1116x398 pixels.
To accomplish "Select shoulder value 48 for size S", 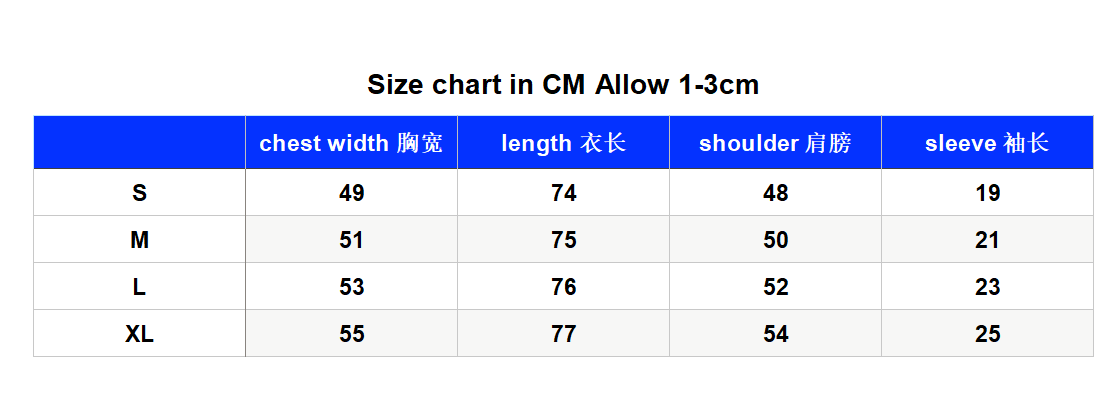I will [776, 193].
